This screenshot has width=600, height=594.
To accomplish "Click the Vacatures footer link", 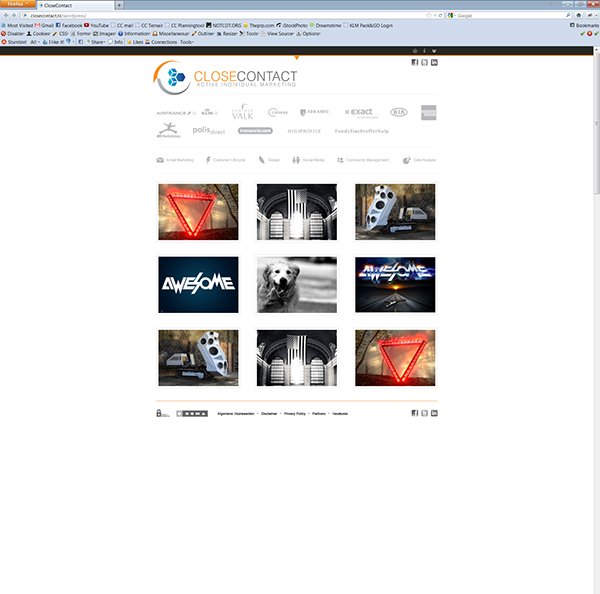I will pos(340,414).
